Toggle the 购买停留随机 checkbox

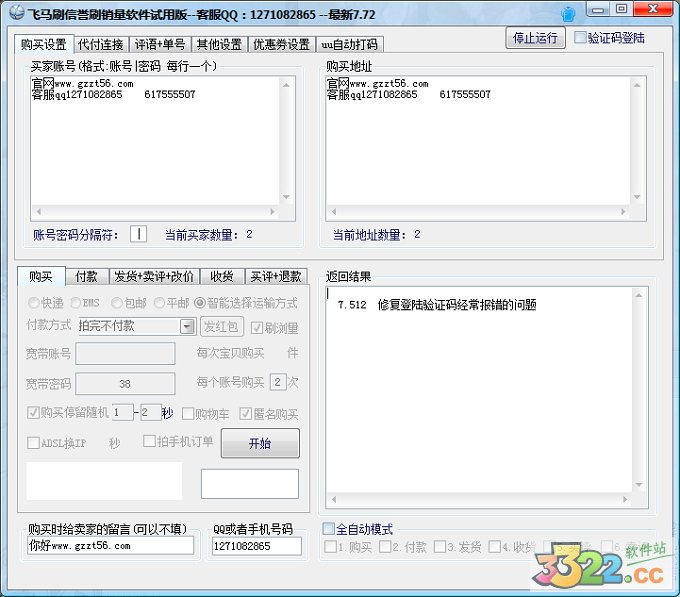tap(33, 412)
